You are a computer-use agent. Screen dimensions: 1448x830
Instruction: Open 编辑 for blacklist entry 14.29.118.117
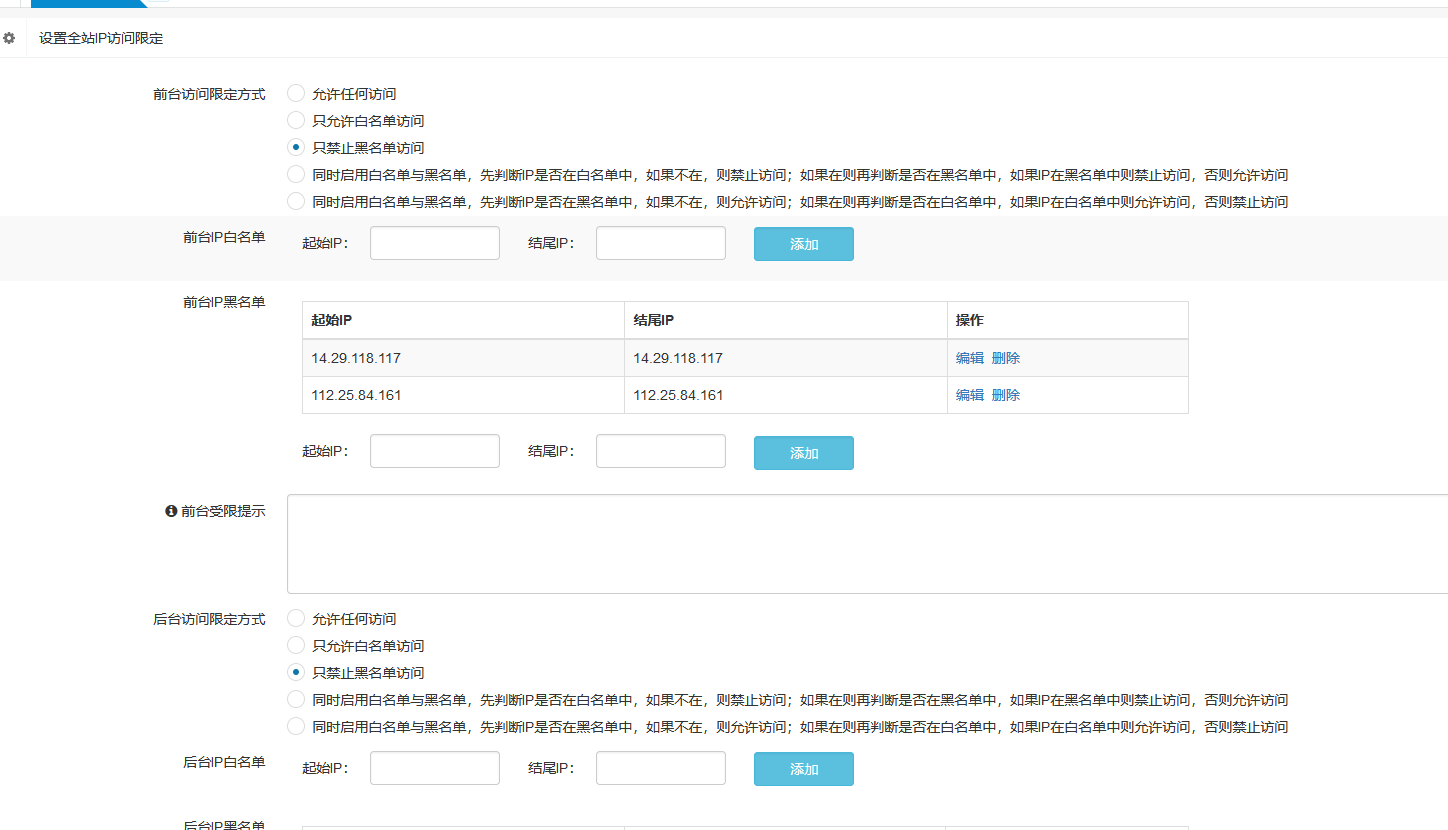tap(969, 358)
